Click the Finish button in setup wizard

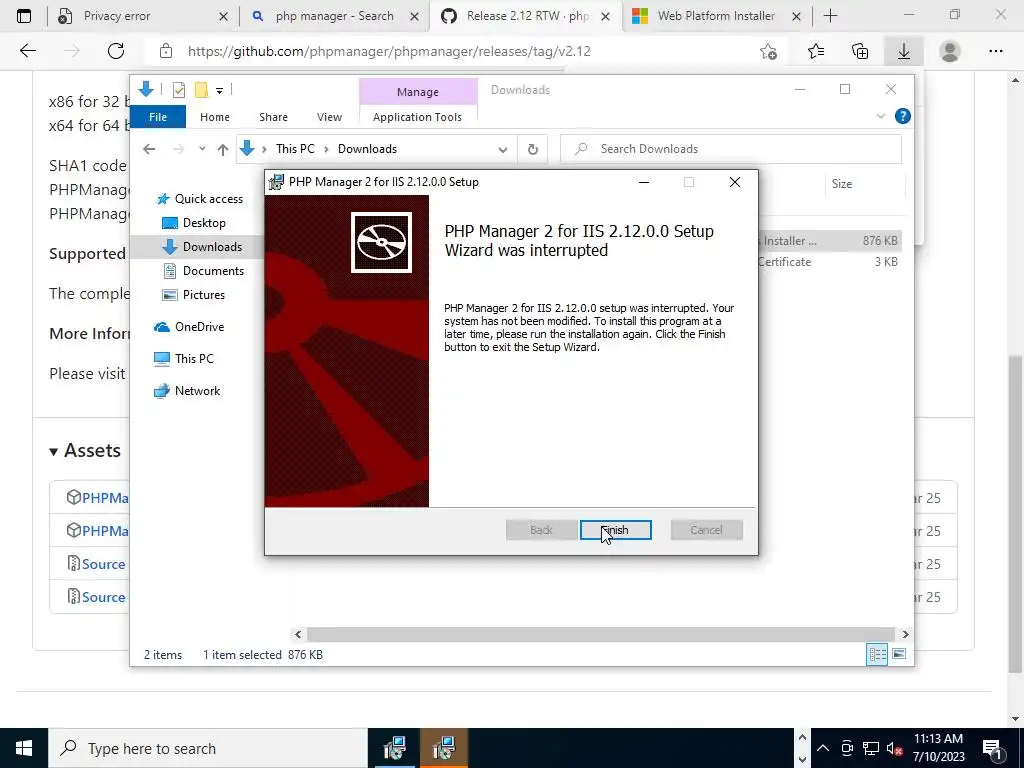coord(615,530)
